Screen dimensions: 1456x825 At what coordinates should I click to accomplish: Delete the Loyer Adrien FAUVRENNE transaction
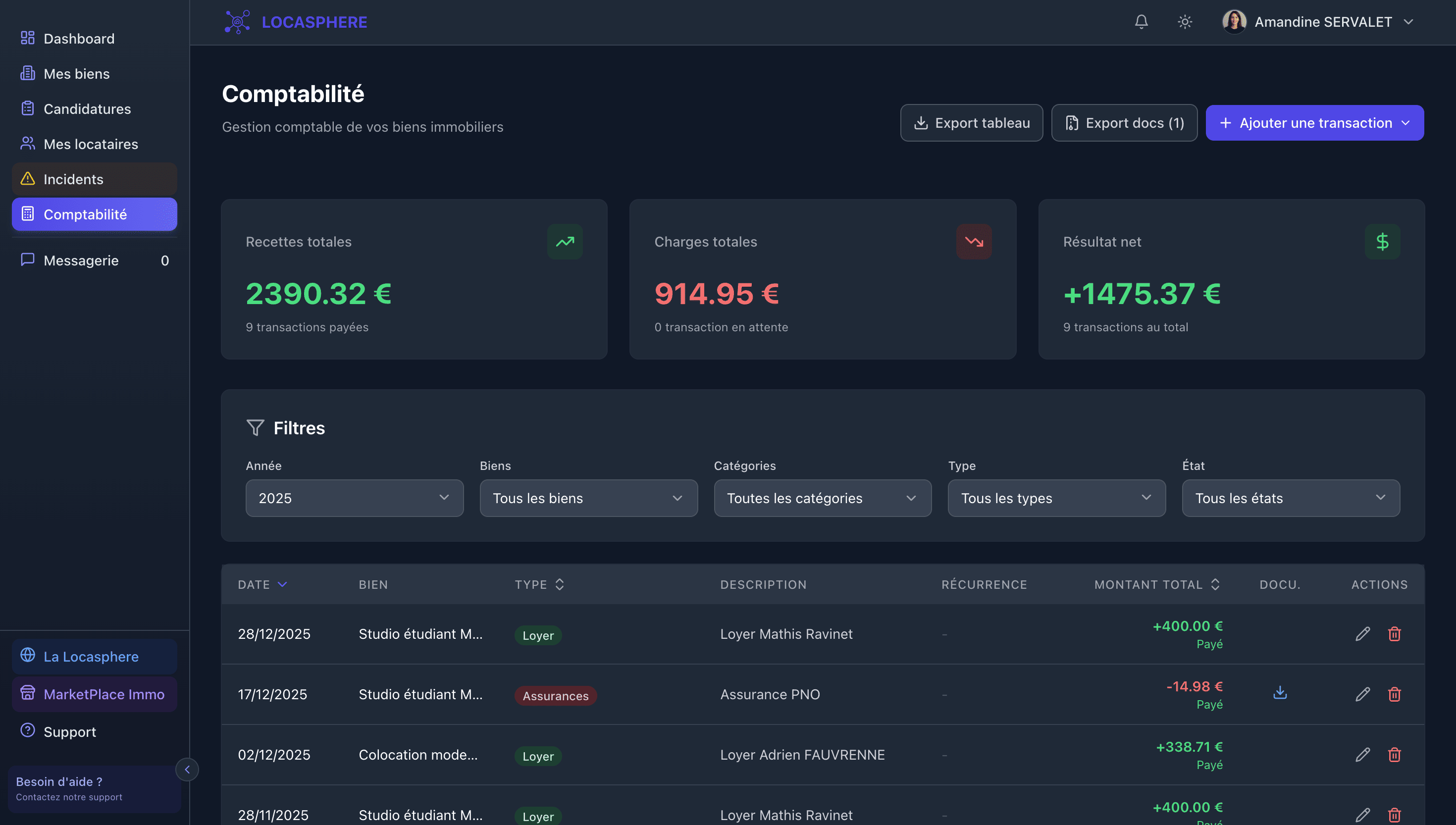click(x=1394, y=754)
